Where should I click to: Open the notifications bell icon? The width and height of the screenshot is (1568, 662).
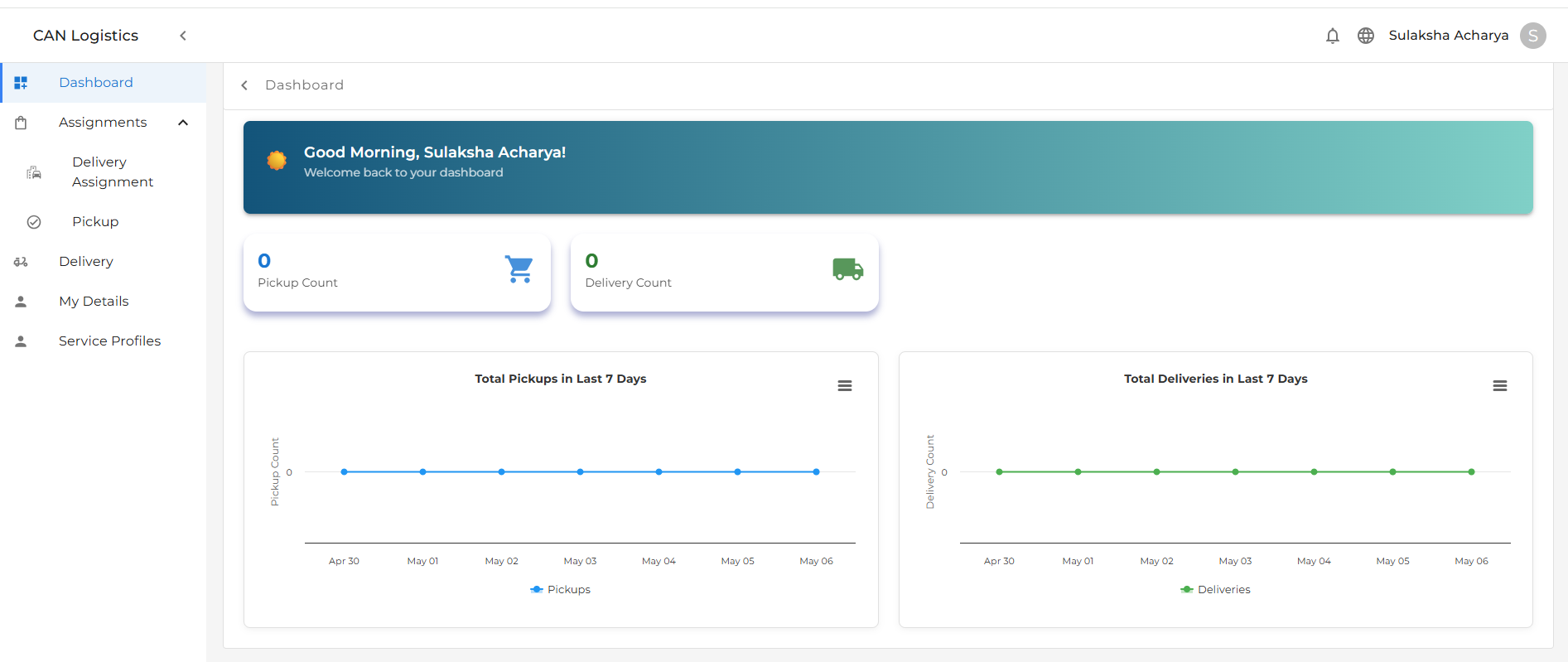1332,36
